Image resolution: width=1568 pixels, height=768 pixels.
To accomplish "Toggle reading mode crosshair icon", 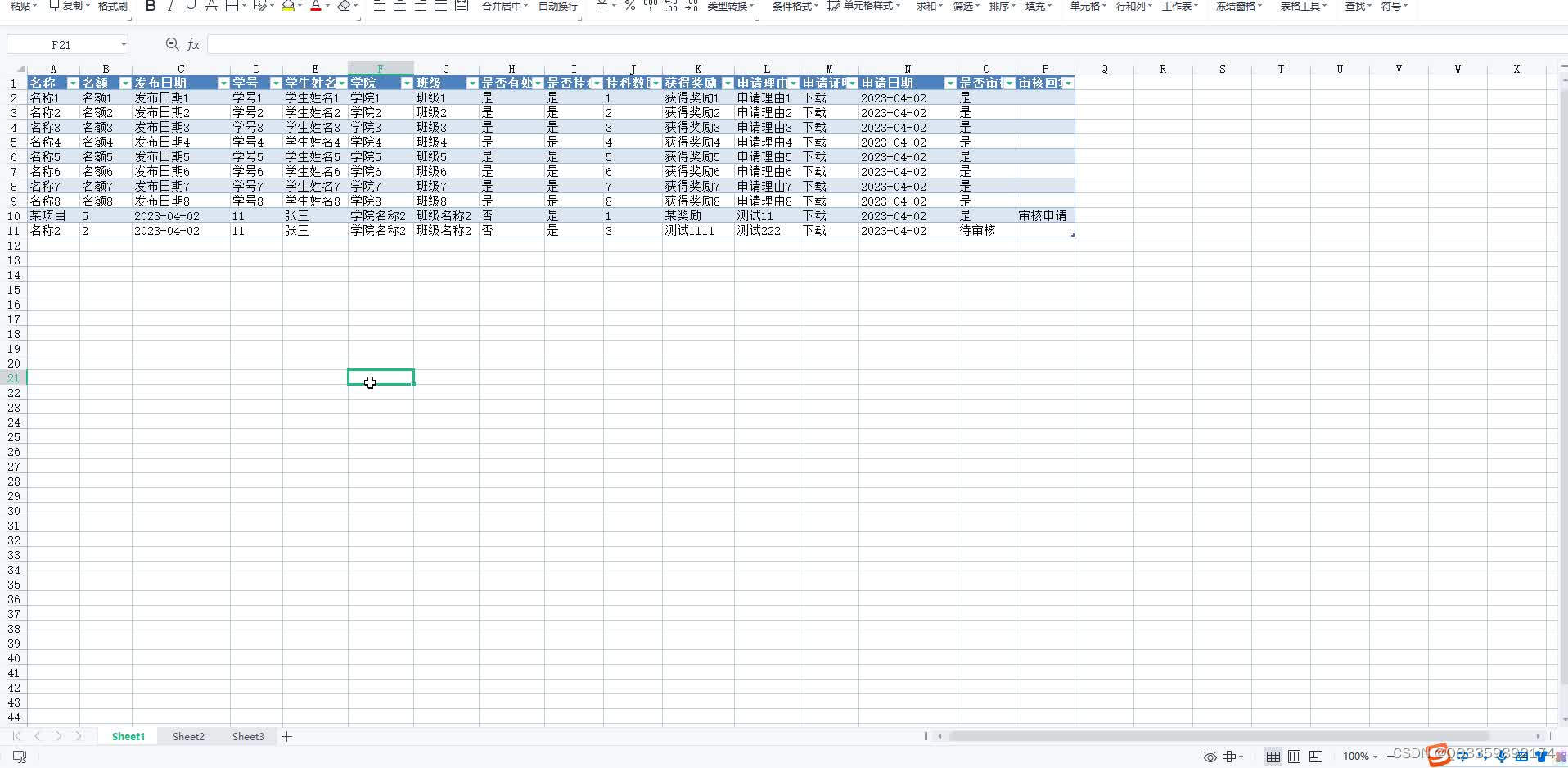I will tap(1229, 757).
